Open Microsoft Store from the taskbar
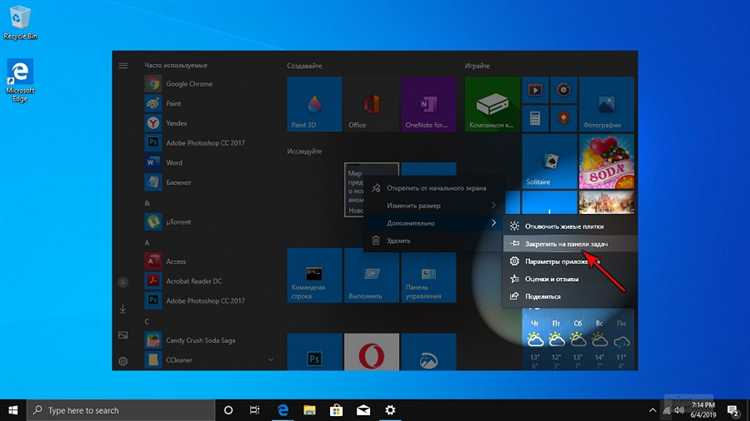Image resolution: width=750 pixels, height=421 pixels. [x=336, y=410]
